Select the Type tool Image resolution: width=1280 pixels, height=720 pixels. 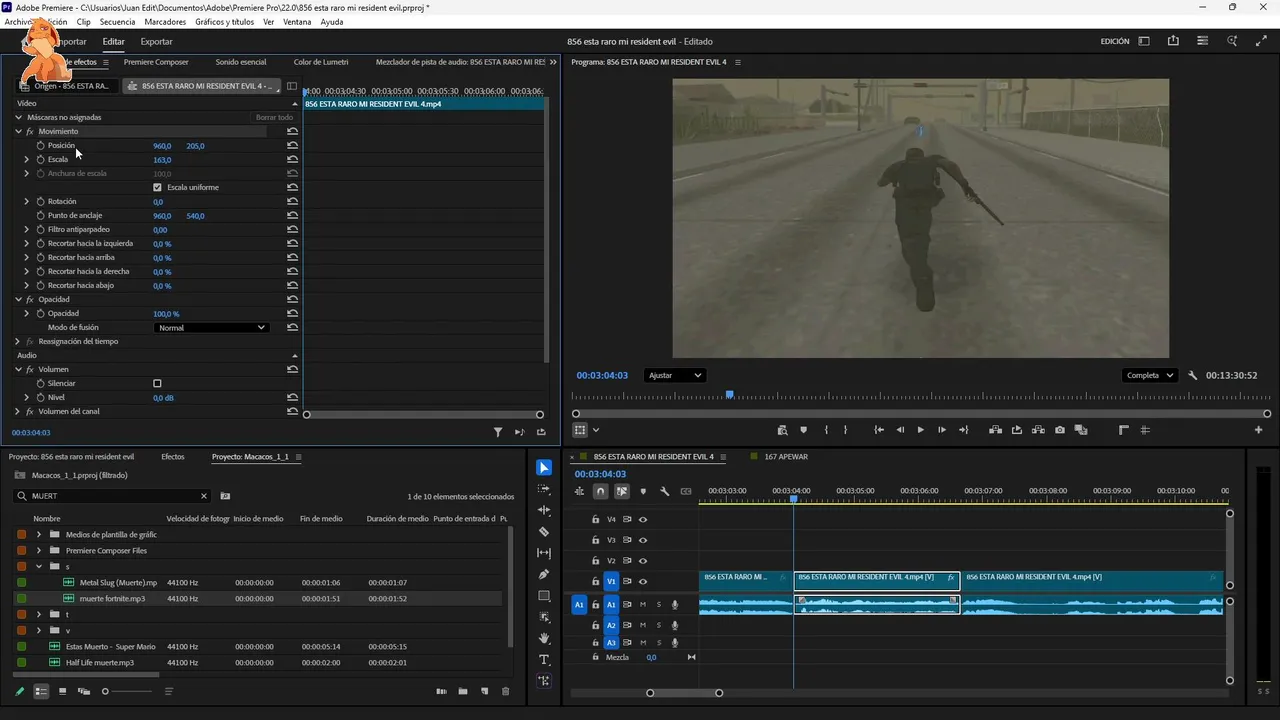tap(544, 660)
